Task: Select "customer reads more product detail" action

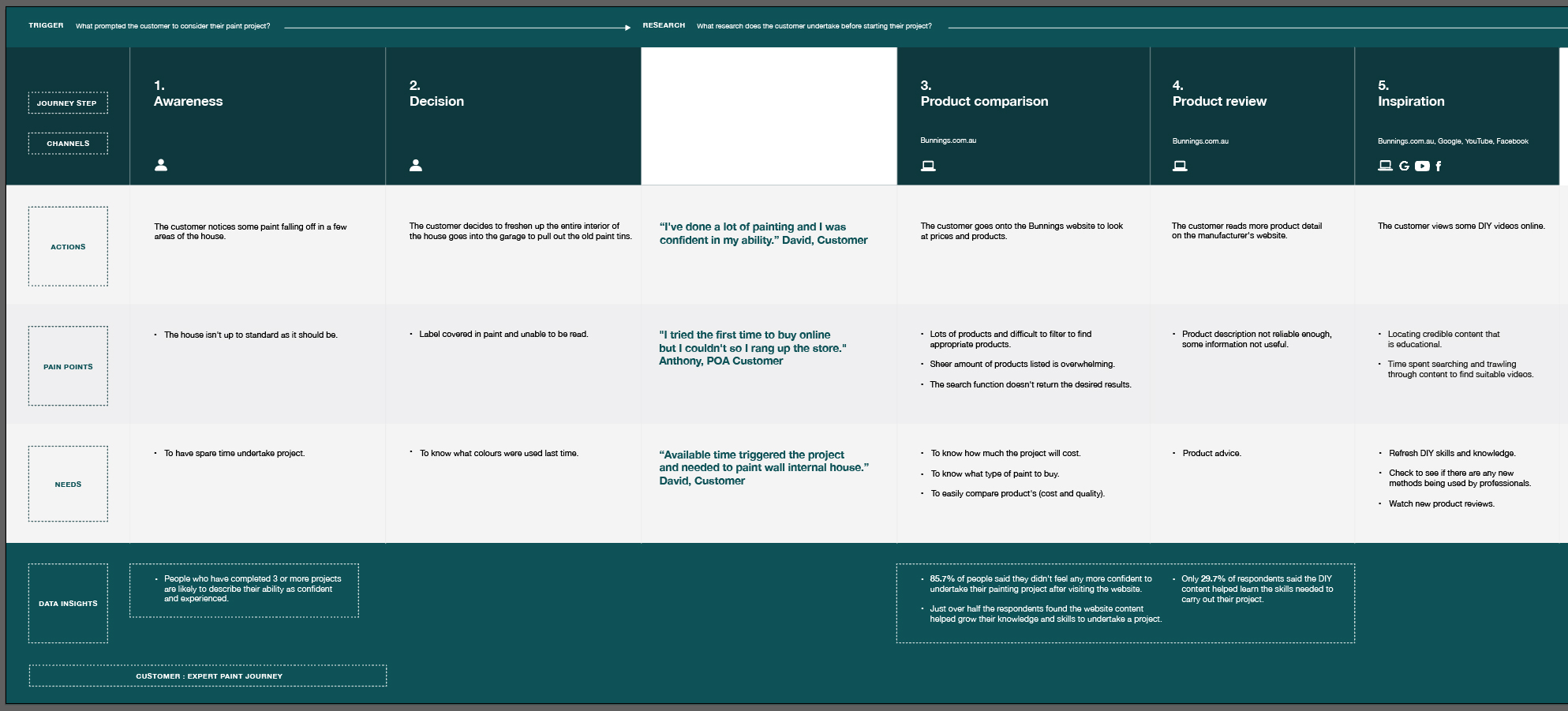Action: point(1247,230)
